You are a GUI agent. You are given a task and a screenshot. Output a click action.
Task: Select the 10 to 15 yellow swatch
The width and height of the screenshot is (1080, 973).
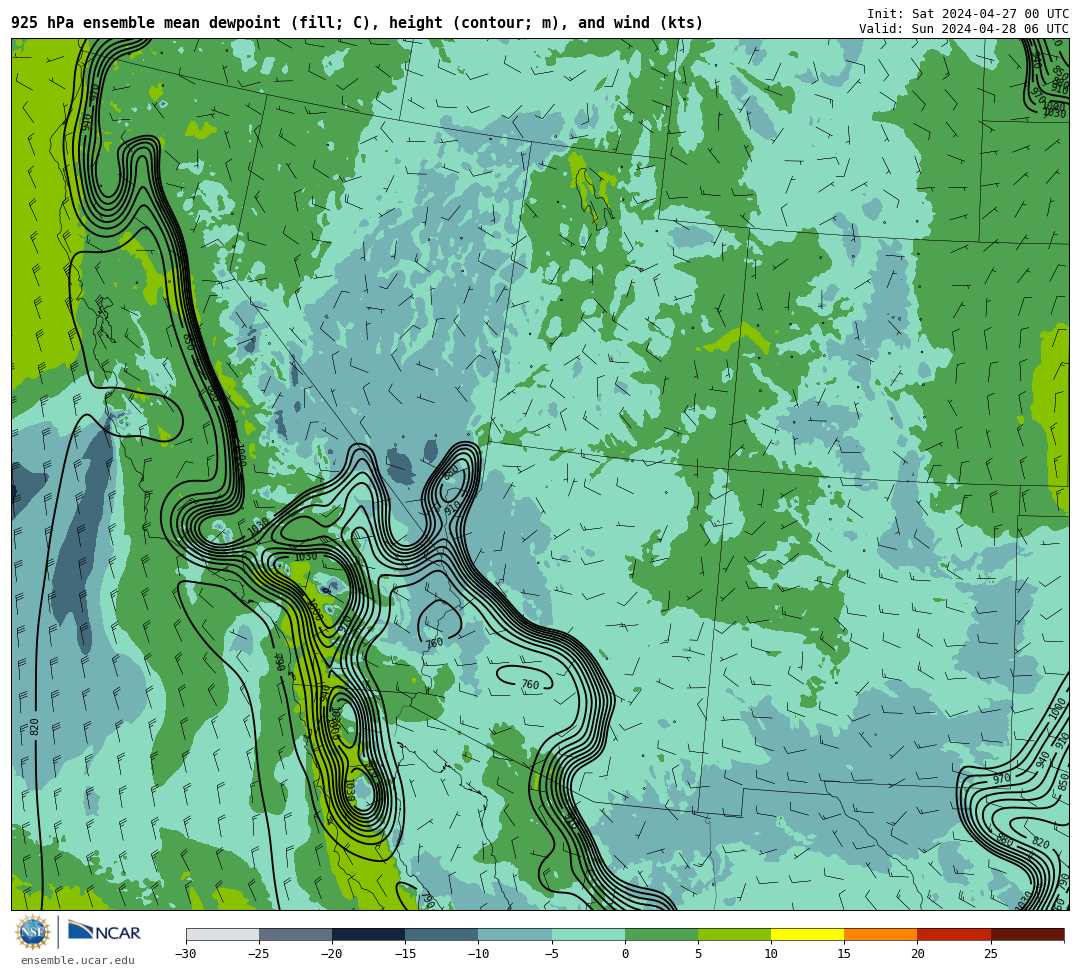[x=807, y=934]
